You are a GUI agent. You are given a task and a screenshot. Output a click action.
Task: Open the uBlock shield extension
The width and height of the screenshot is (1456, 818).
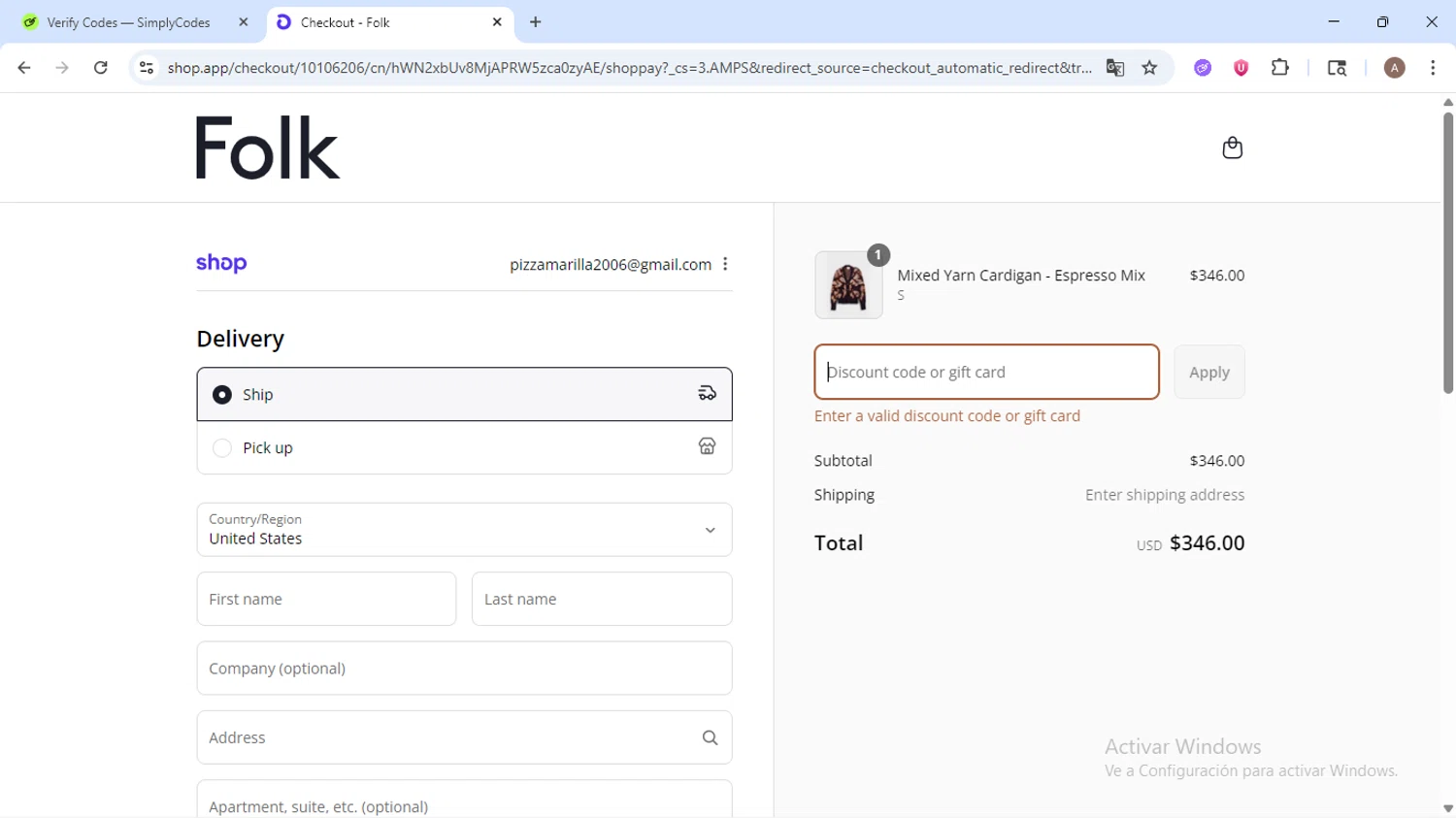coord(1241,68)
